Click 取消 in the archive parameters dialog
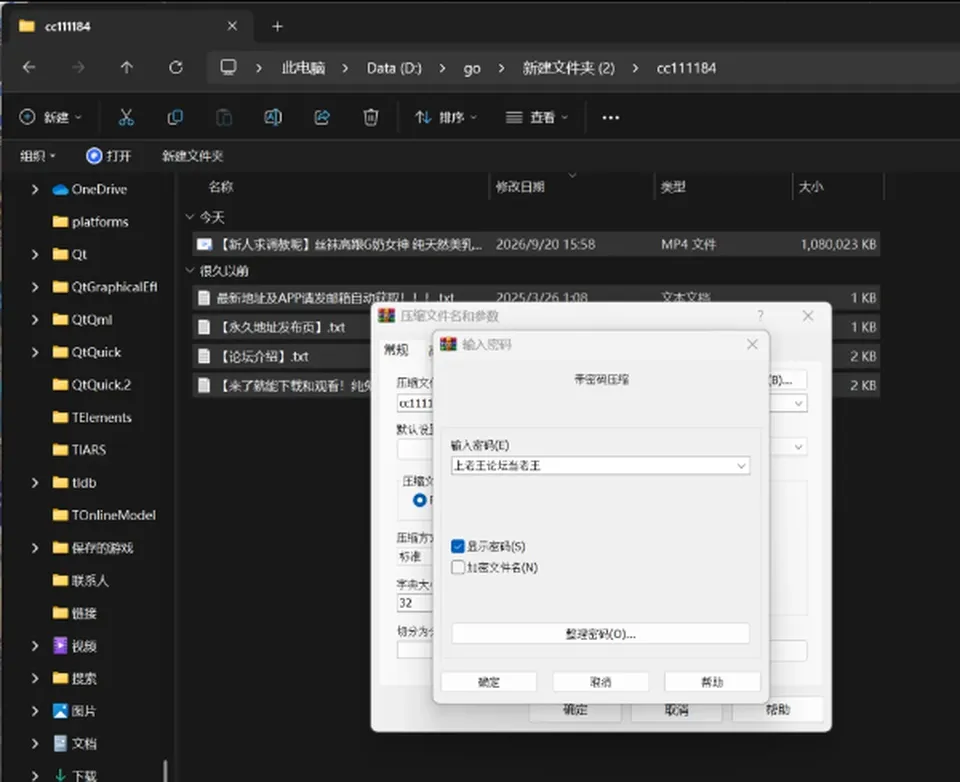Screen dimensions: 960x782 click(677, 710)
